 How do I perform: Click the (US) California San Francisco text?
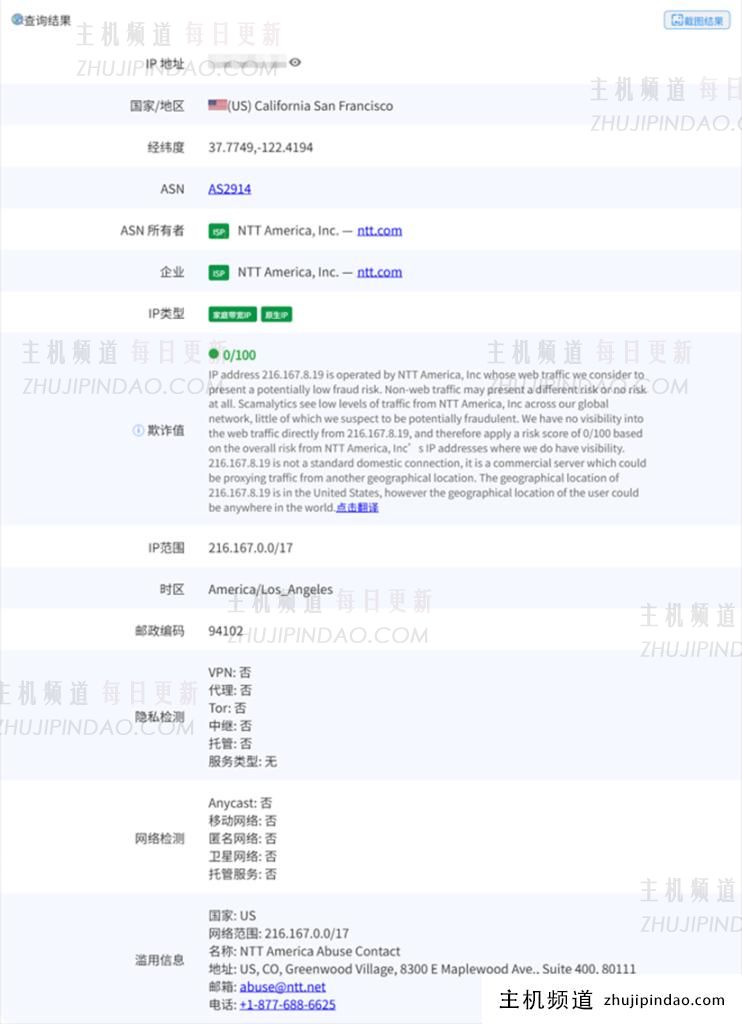[x=310, y=106]
